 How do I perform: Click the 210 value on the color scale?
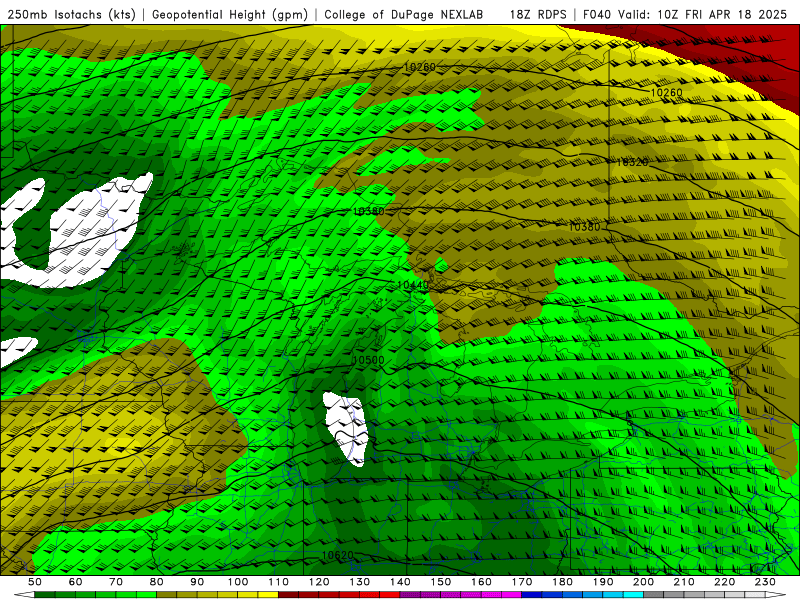684,582
